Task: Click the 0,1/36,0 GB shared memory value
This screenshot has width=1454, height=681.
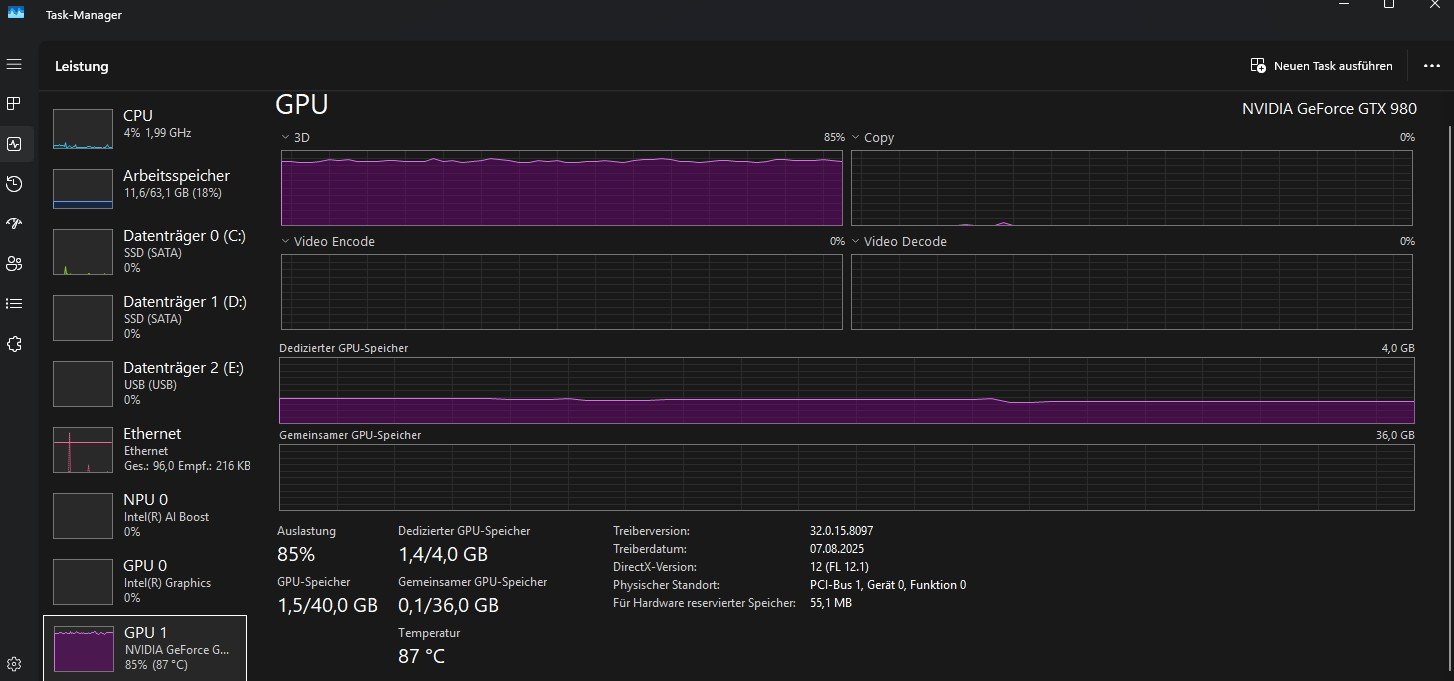Action: click(x=448, y=605)
